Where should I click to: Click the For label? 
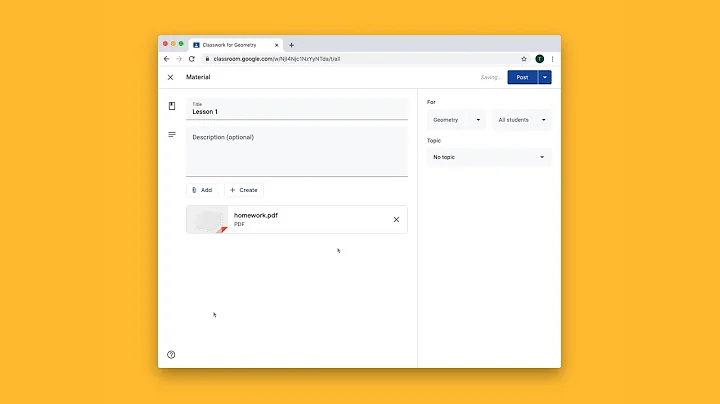[431, 102]
